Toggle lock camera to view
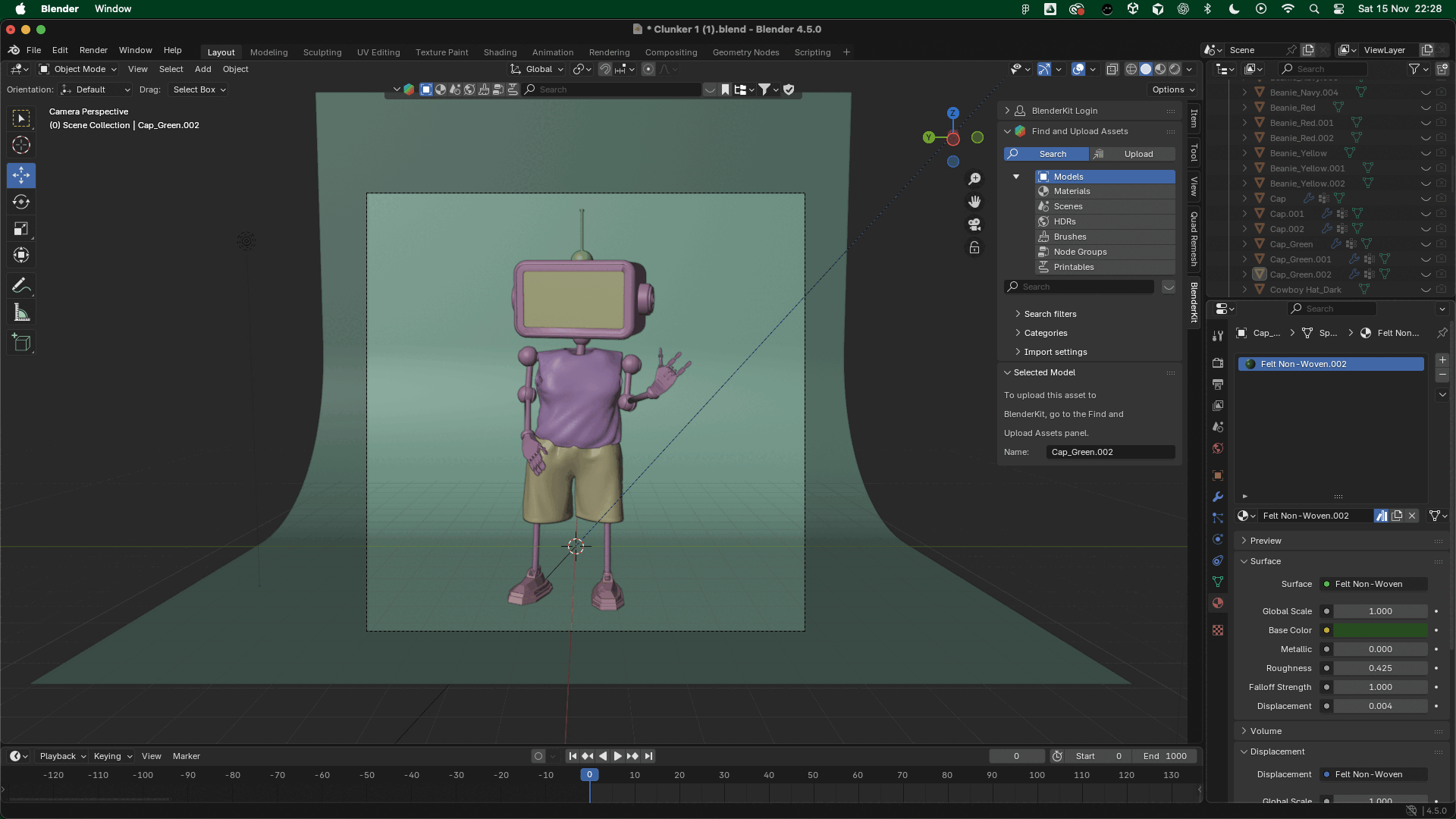 974,248
